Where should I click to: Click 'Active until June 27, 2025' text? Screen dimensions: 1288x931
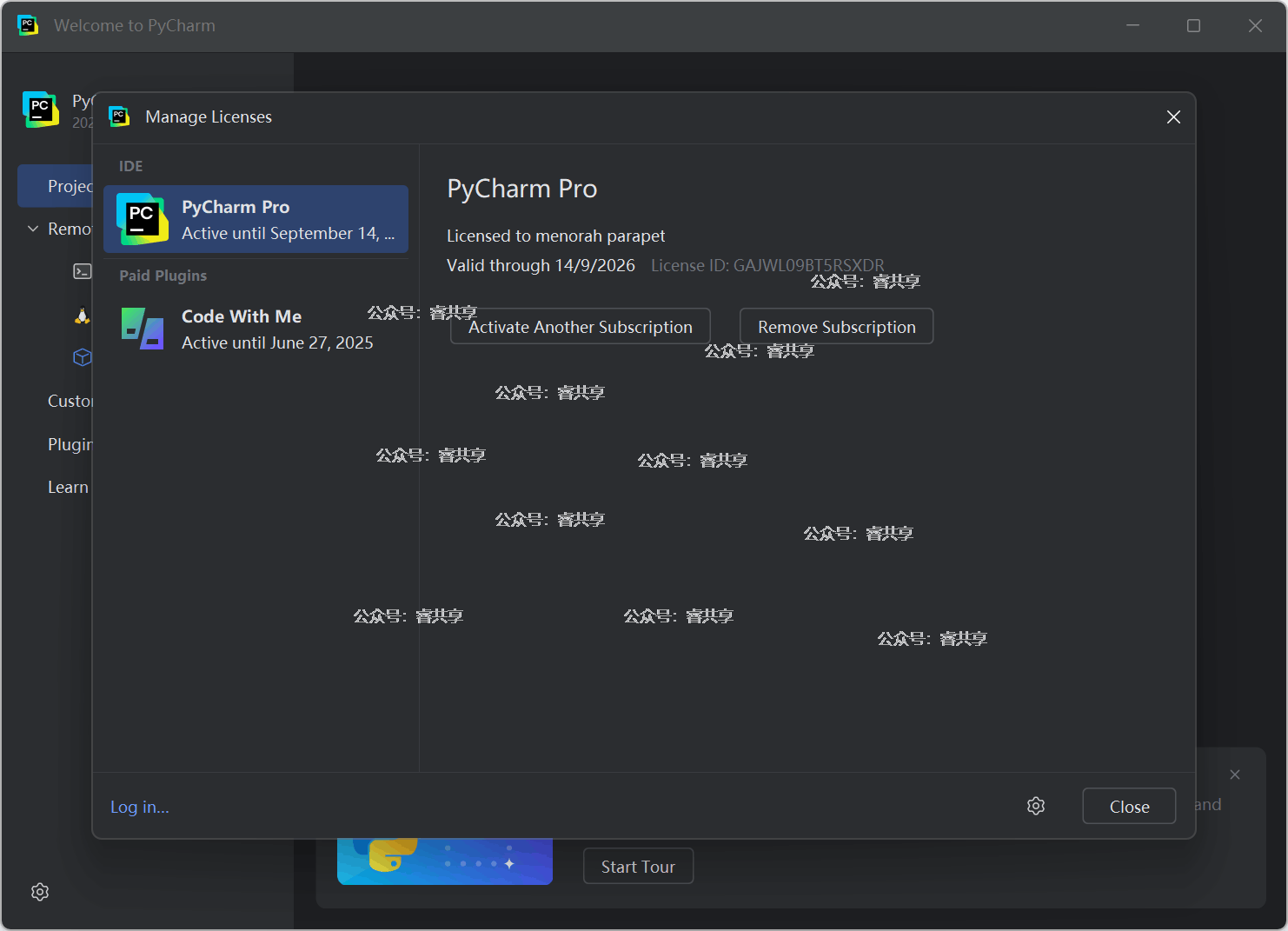coord(277,342)
